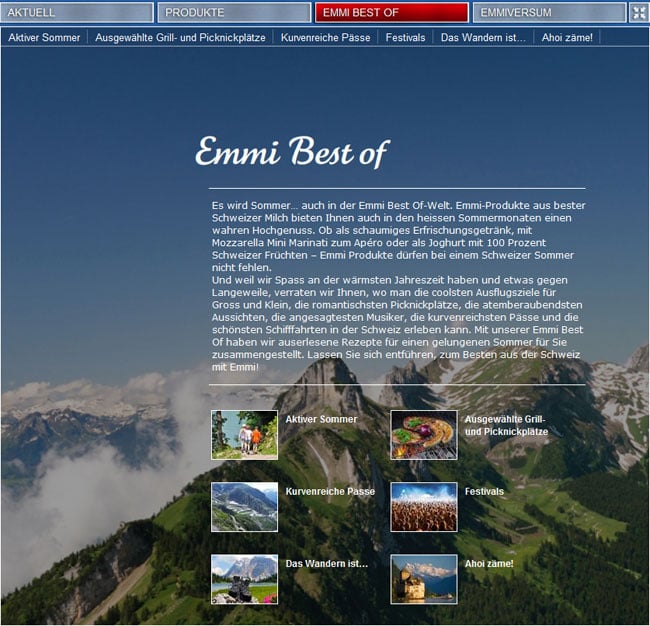This screenshot has height=626, width=650.
Task: Open the festival crowd thumbnail
Action: pos(424,507)
